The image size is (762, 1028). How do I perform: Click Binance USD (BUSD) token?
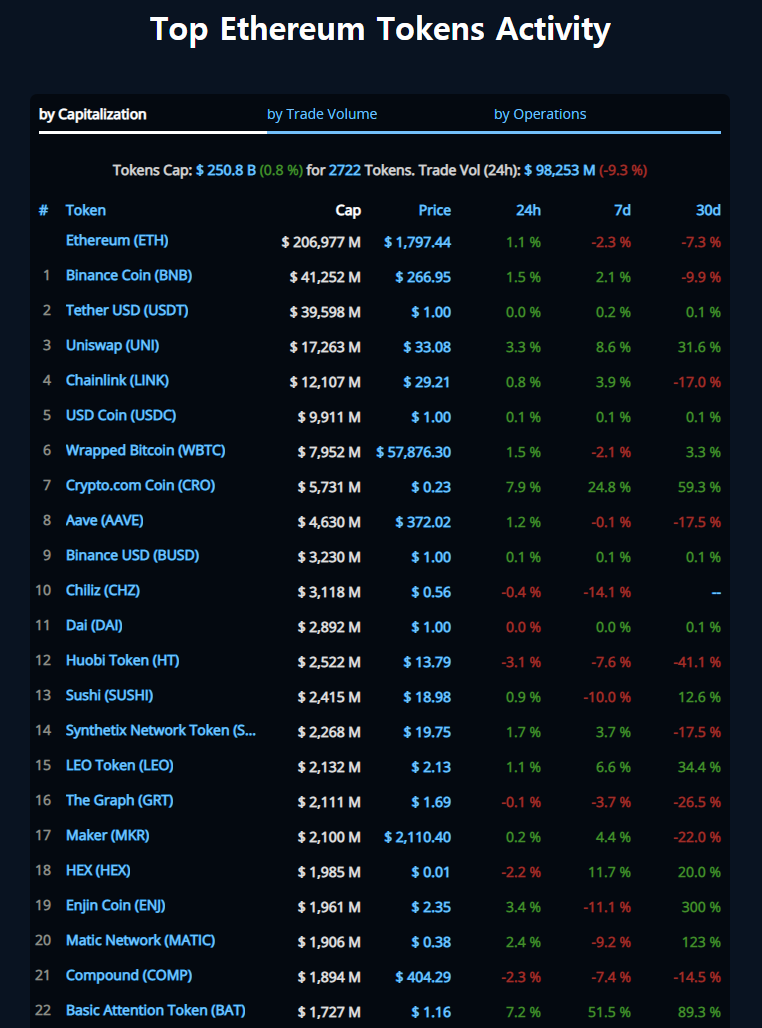point(132,555)
